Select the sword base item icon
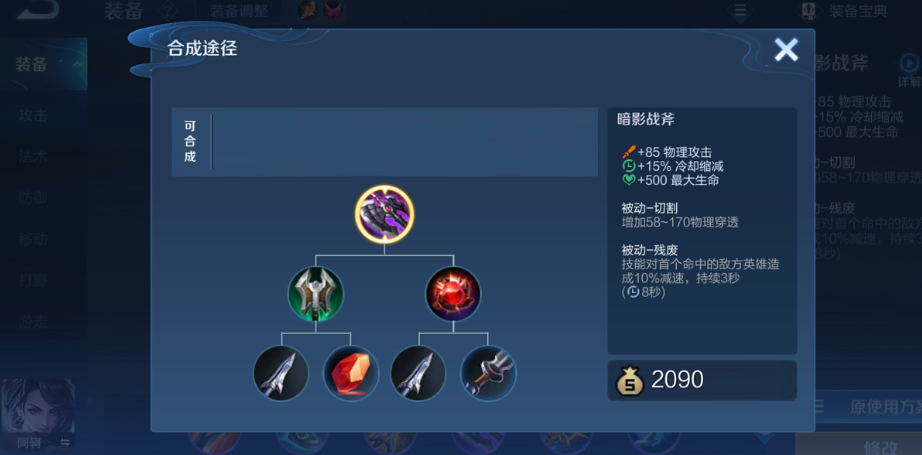The image size is (922, 455). pyautogui.click(x=489, y=373)
